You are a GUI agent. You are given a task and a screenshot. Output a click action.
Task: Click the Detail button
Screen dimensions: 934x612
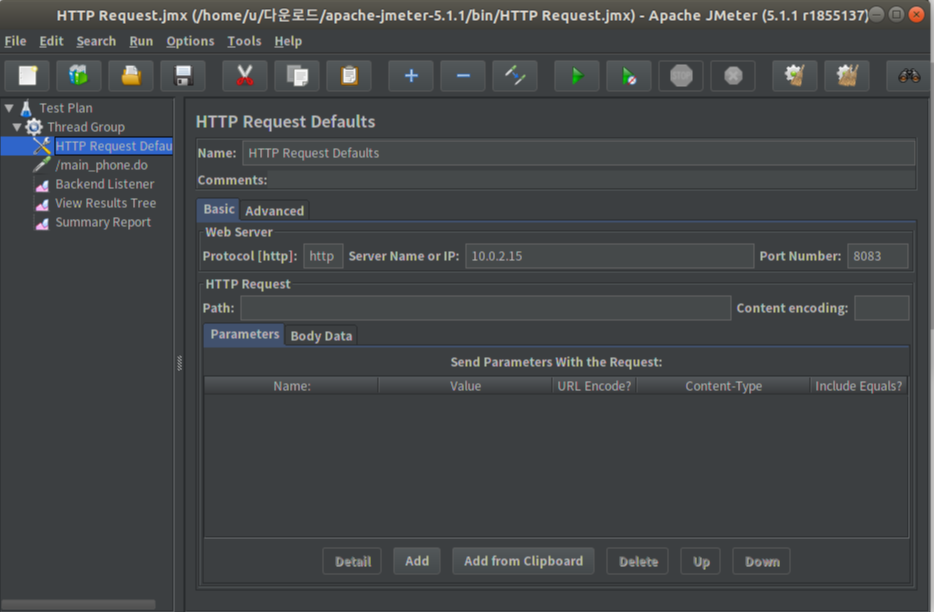[x=352, y=561]
